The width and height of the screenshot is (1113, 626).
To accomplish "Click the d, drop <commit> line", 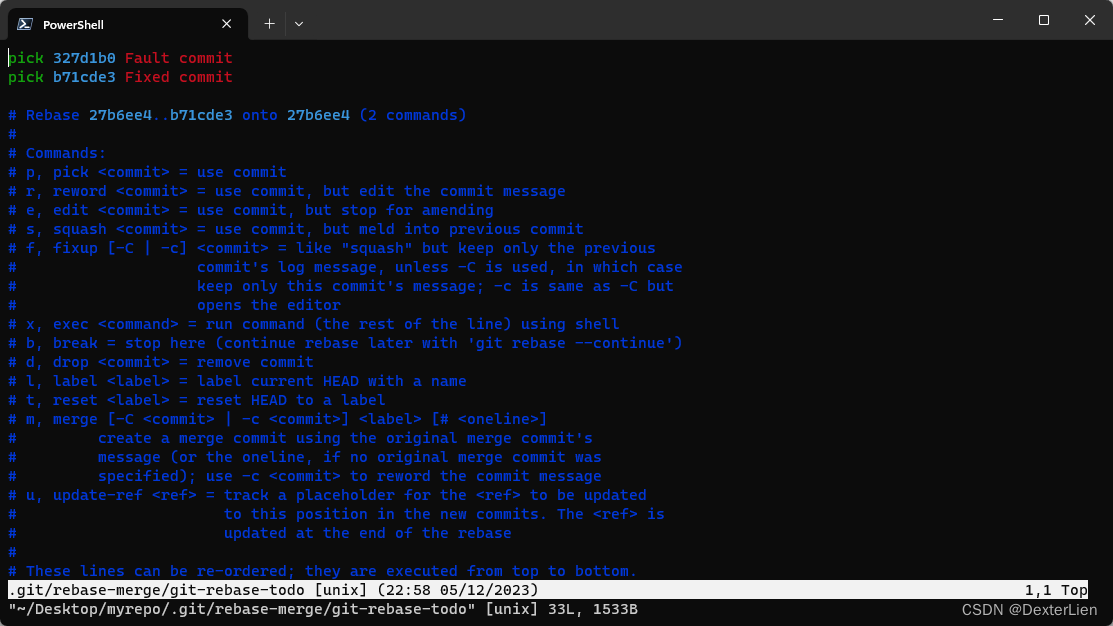I will point(160,362).
